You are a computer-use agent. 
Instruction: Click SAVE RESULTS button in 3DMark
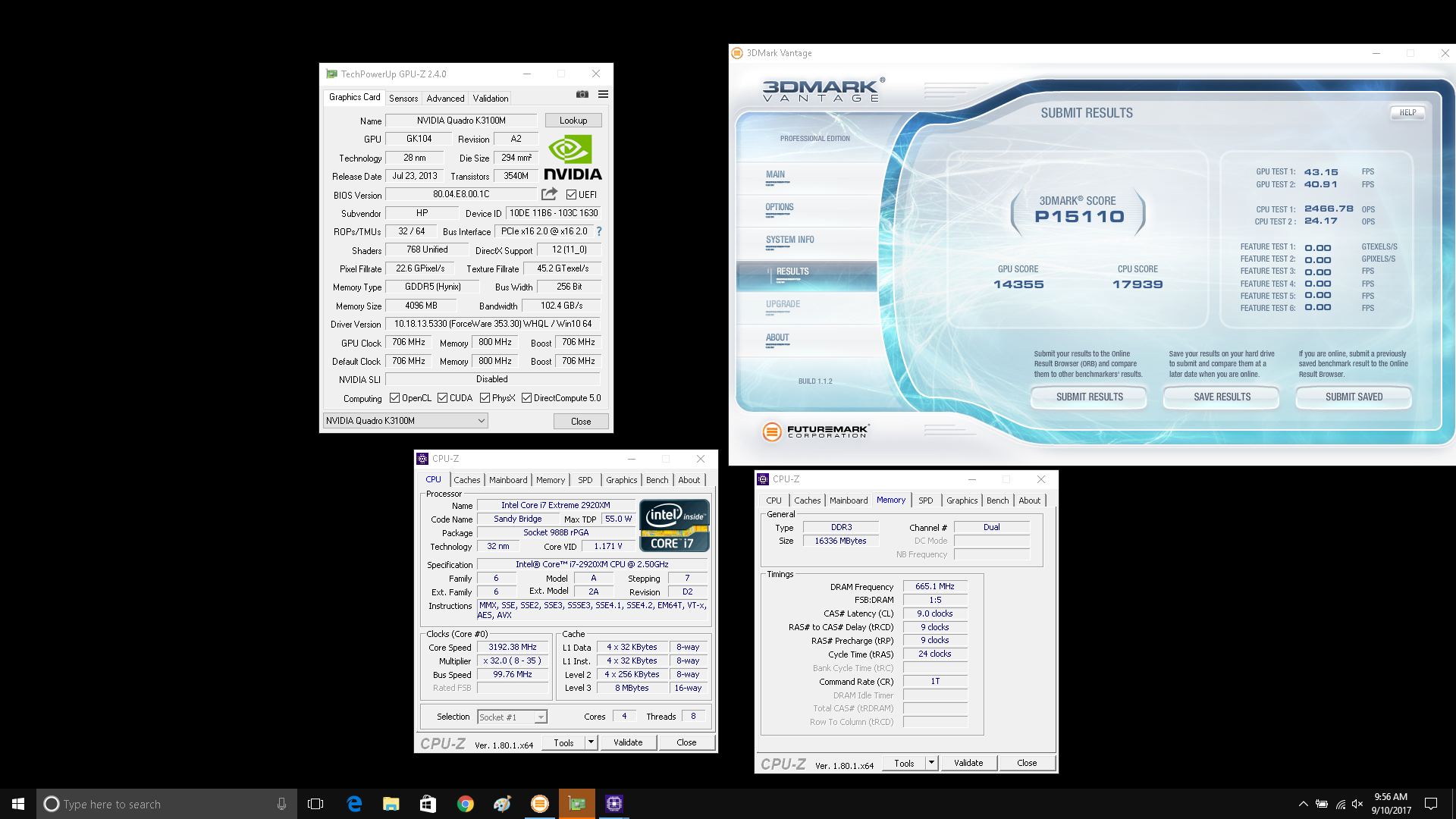click(1222, 397)
